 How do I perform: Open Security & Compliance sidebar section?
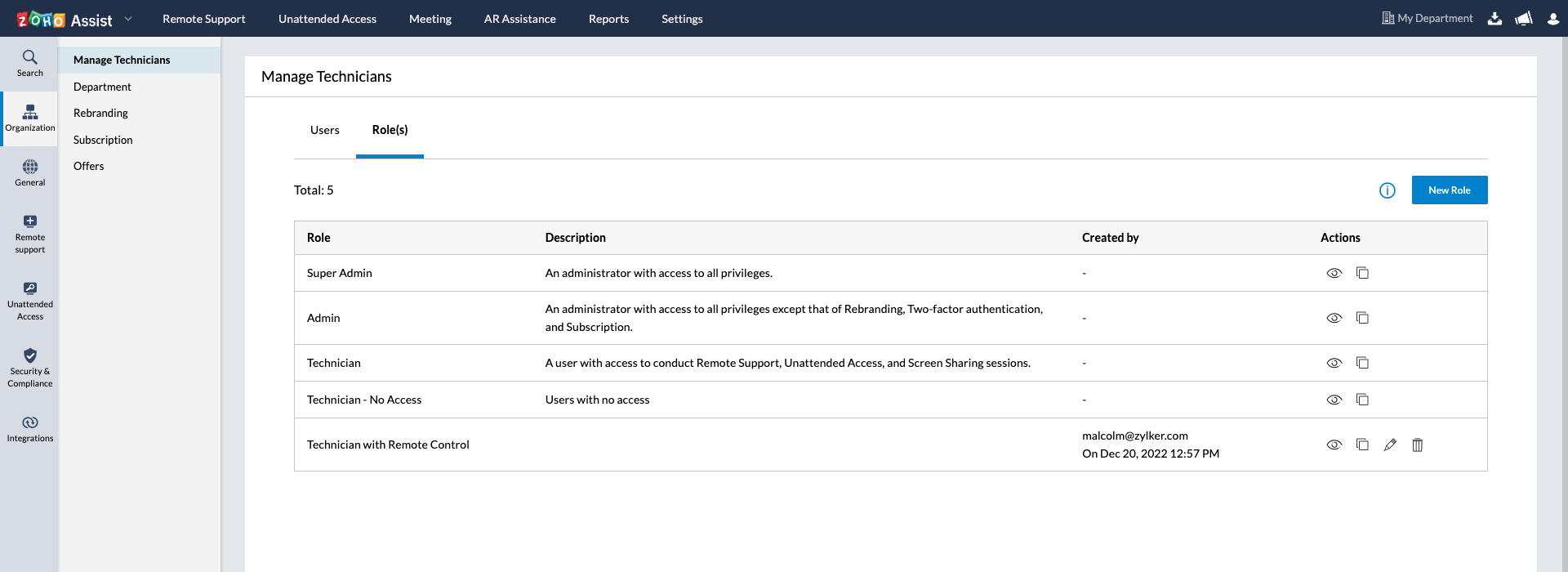(30, 366)
